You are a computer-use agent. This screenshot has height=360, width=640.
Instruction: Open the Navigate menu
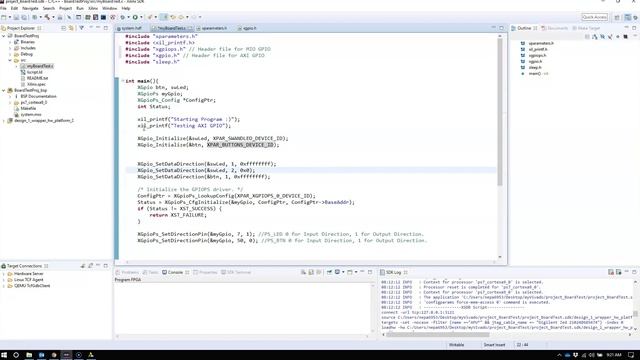pyautogui.click(x=30, y=8)
